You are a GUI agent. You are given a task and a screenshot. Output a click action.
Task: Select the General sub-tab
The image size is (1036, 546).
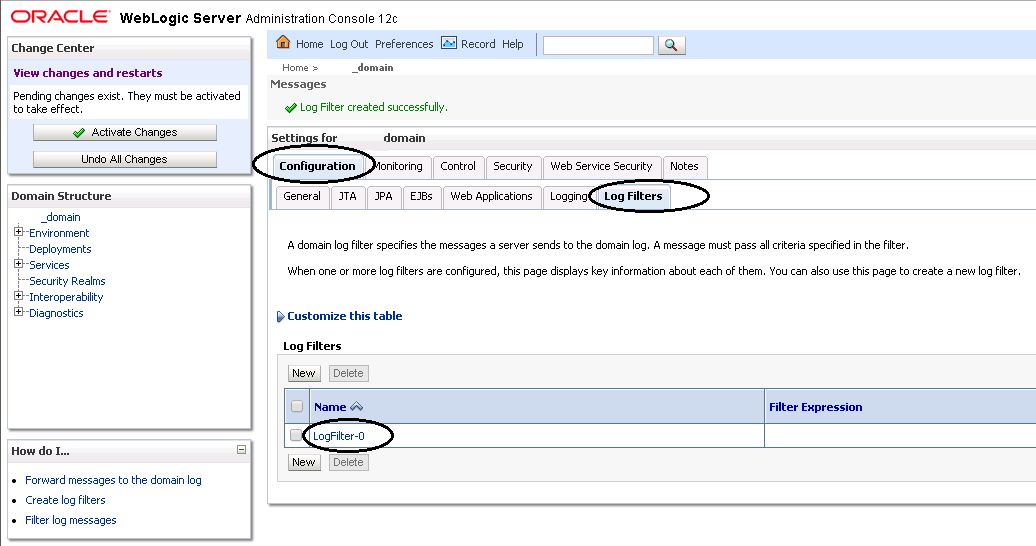coord(302,196)
